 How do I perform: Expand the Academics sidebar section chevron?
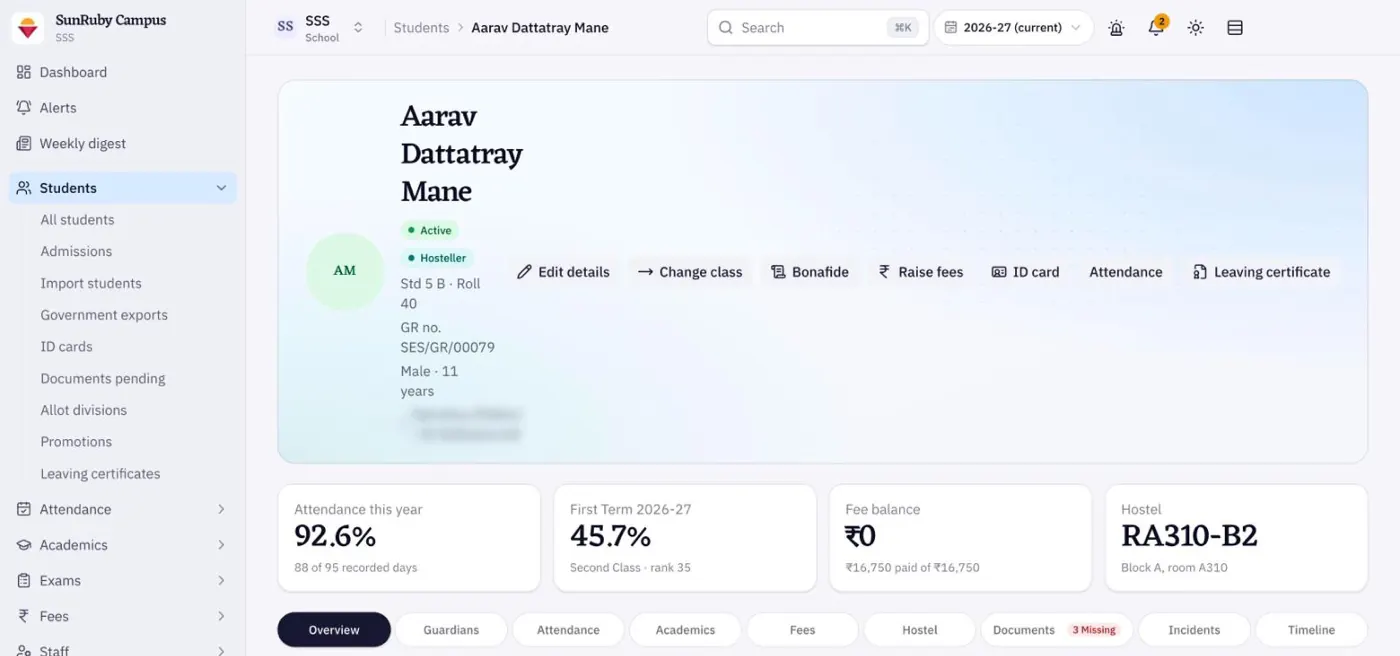pyautogui.click(x=221, y=545)
